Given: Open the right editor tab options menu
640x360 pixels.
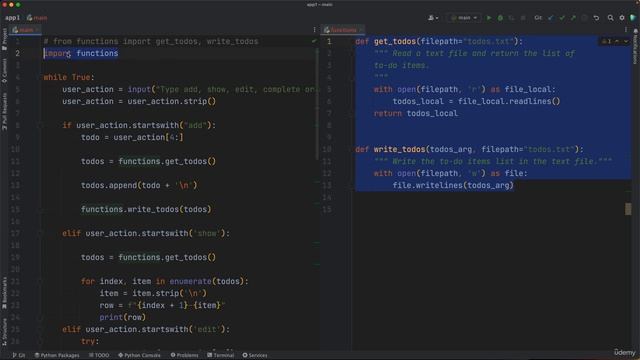Looking at the screenshot, I should click(x=625, y=30).
